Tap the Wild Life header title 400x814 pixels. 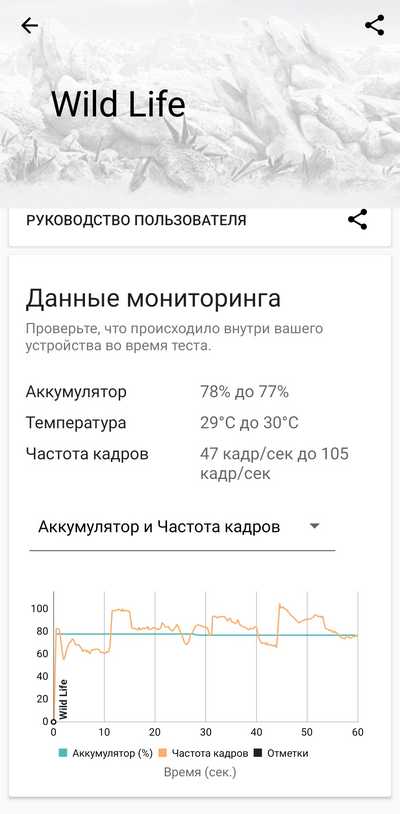tap(118, 104)
